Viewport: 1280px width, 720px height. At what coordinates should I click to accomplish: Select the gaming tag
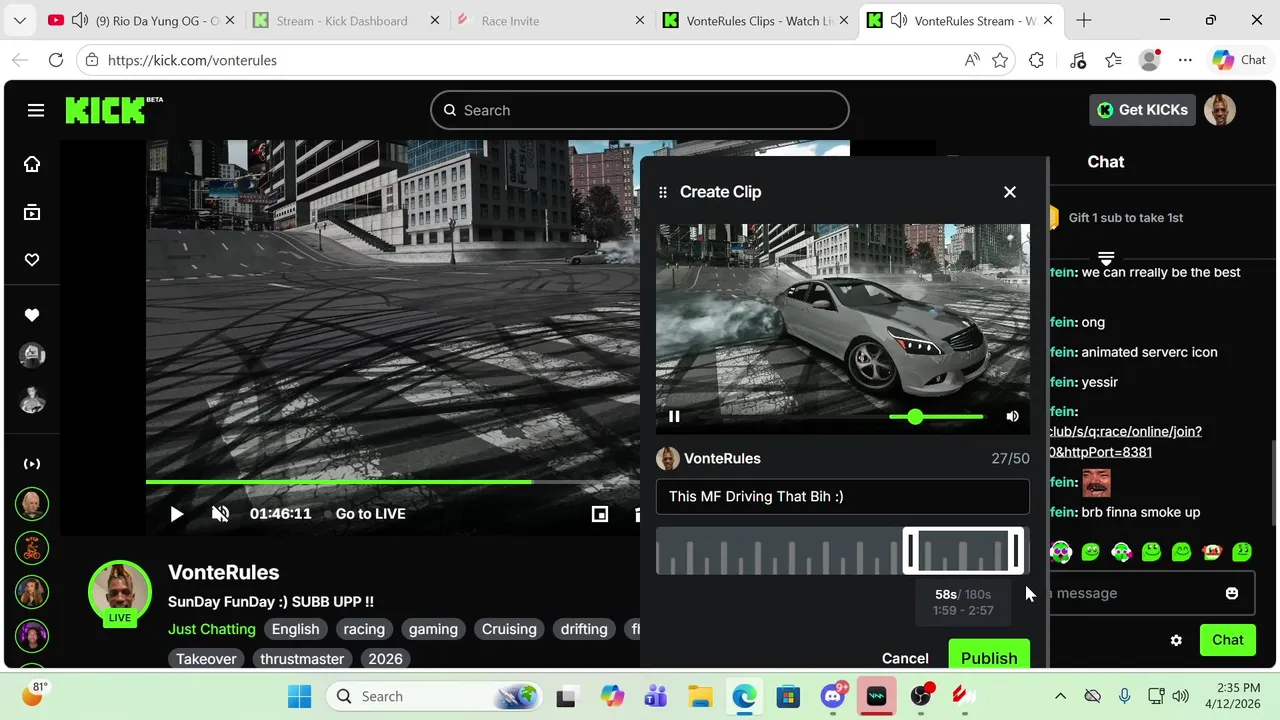(433, 629)
